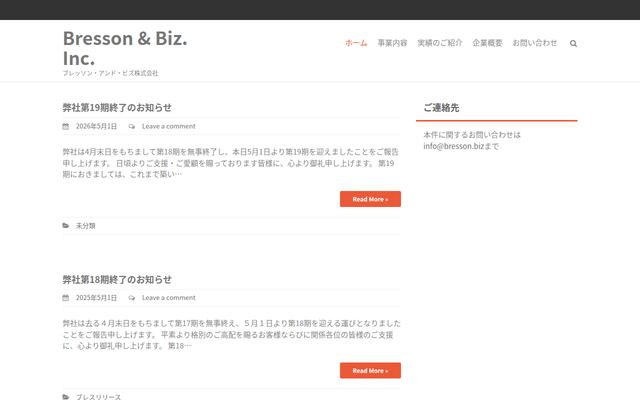Click calendar icon beside 2025年5月1日
Screen dimensions: 640x400
66,298
